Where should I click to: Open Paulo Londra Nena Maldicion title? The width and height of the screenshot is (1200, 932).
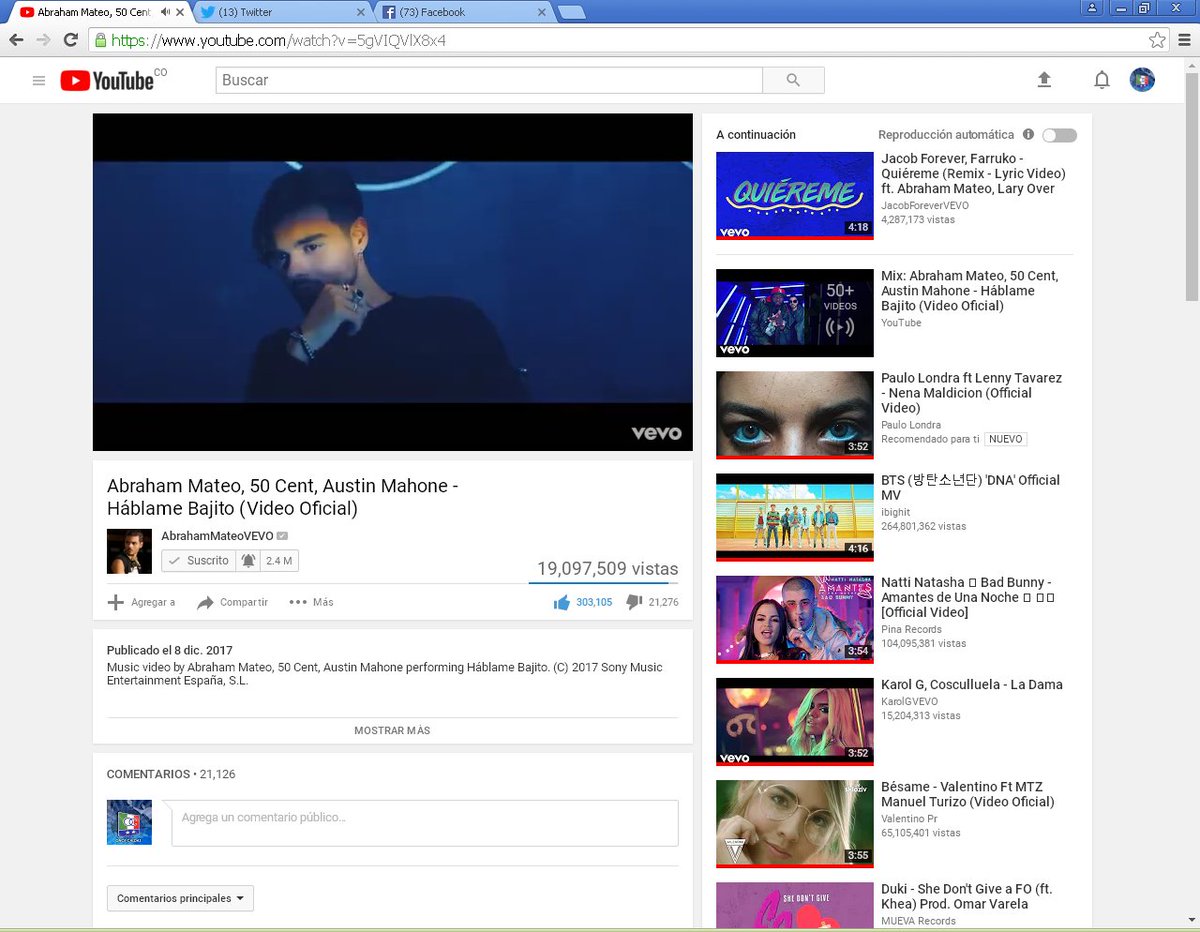(971, 393)
